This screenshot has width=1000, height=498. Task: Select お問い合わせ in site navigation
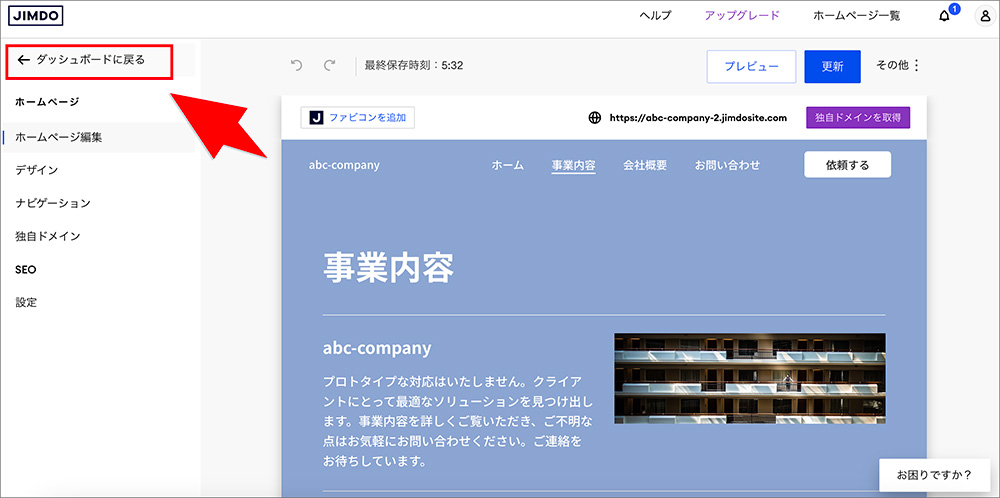[728, 165]
